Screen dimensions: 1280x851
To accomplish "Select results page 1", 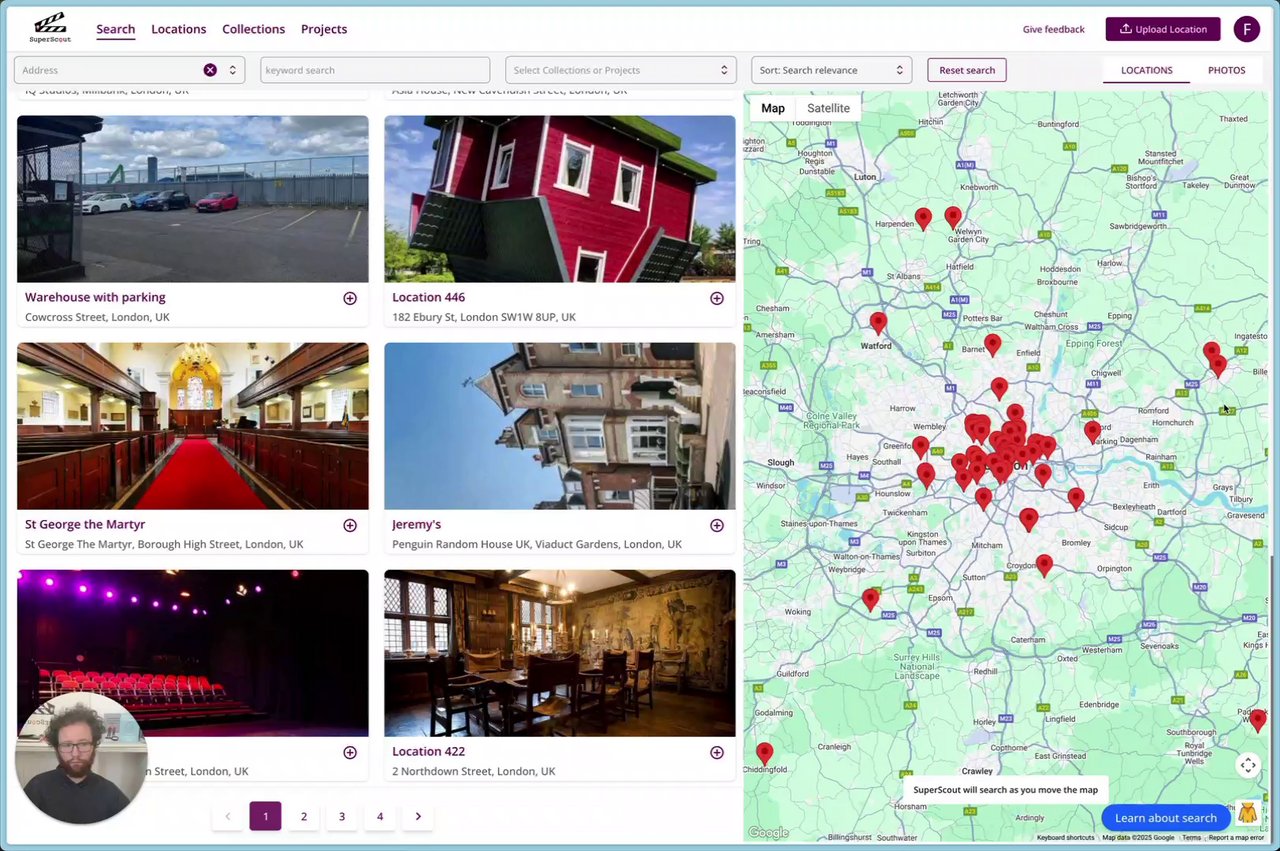I will pyautogui.click(x=265, y=816).
